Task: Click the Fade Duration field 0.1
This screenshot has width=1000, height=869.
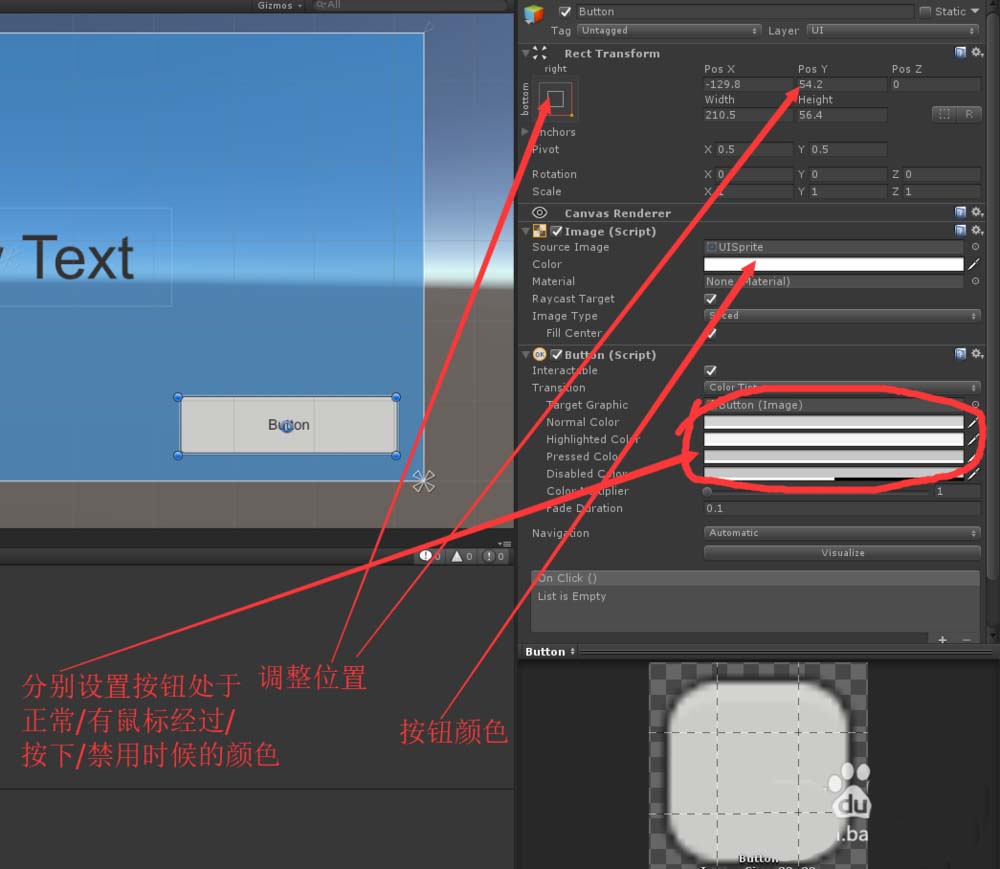Action: pos(842,508)
